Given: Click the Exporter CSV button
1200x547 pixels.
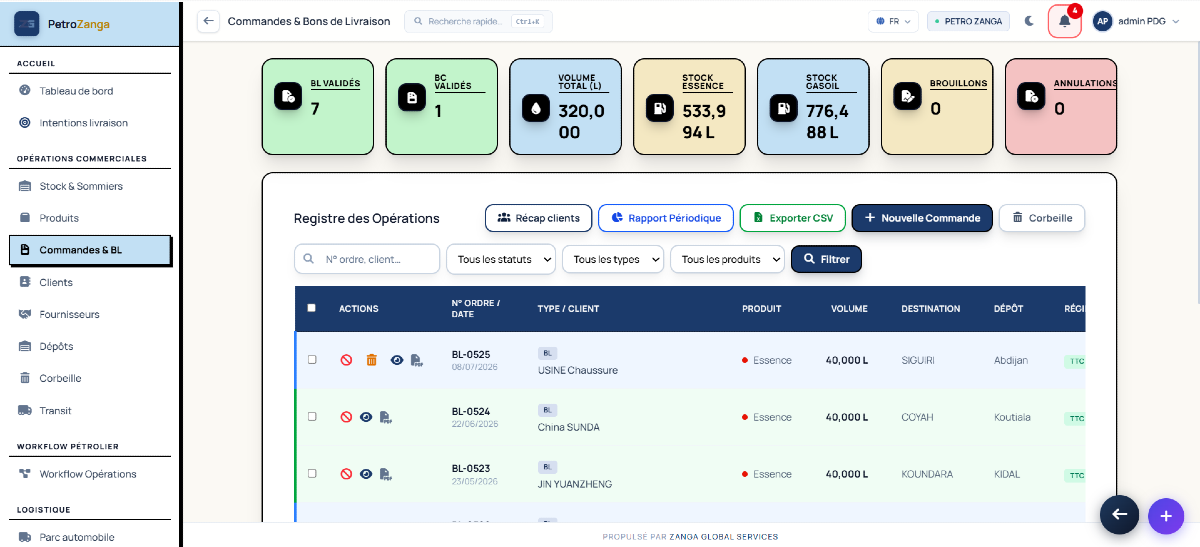Looking at the screenshot, I should (x=793, y=218).
